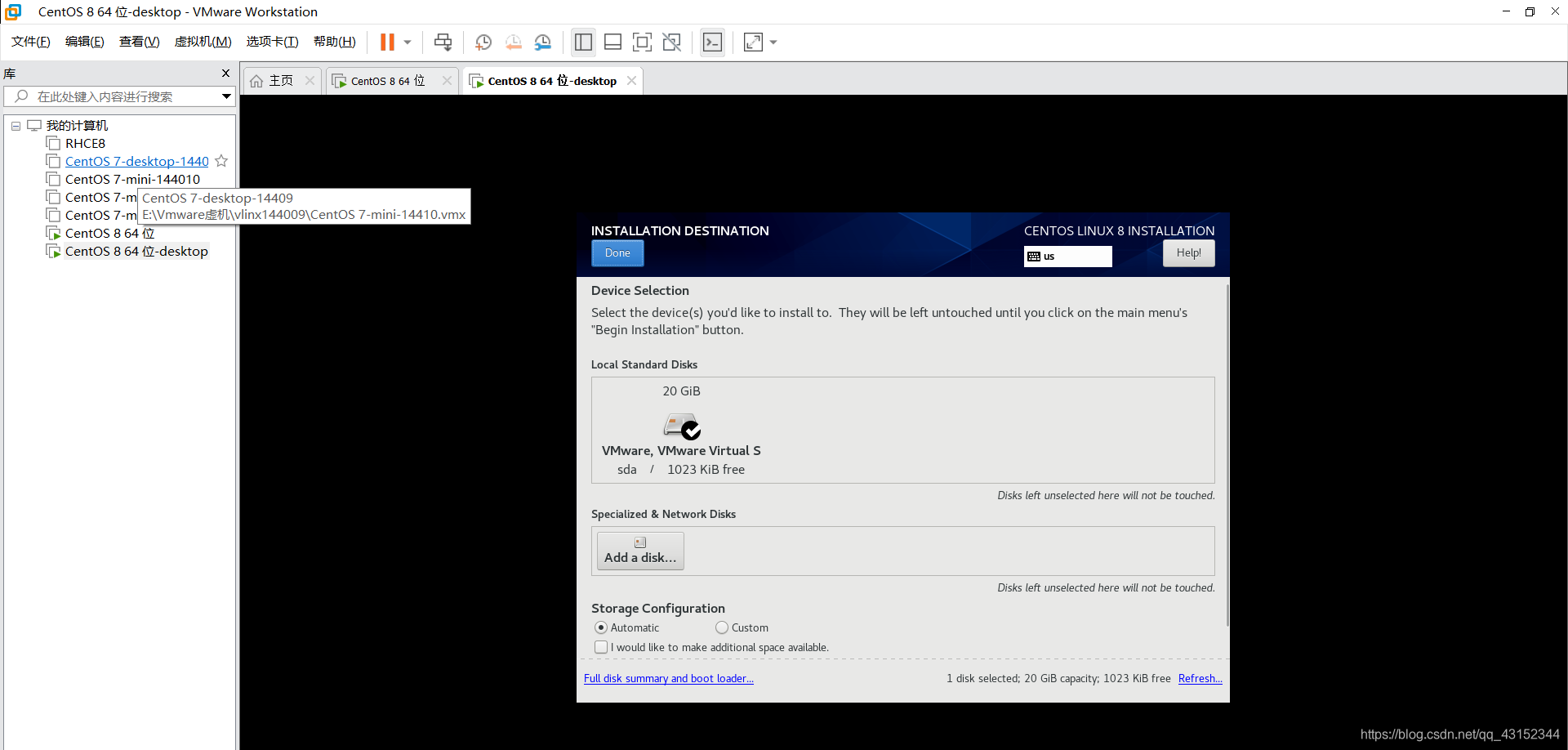1568x750 pixels.
Task: Click the VMware Workstation app icon
Action: point(13,11)
